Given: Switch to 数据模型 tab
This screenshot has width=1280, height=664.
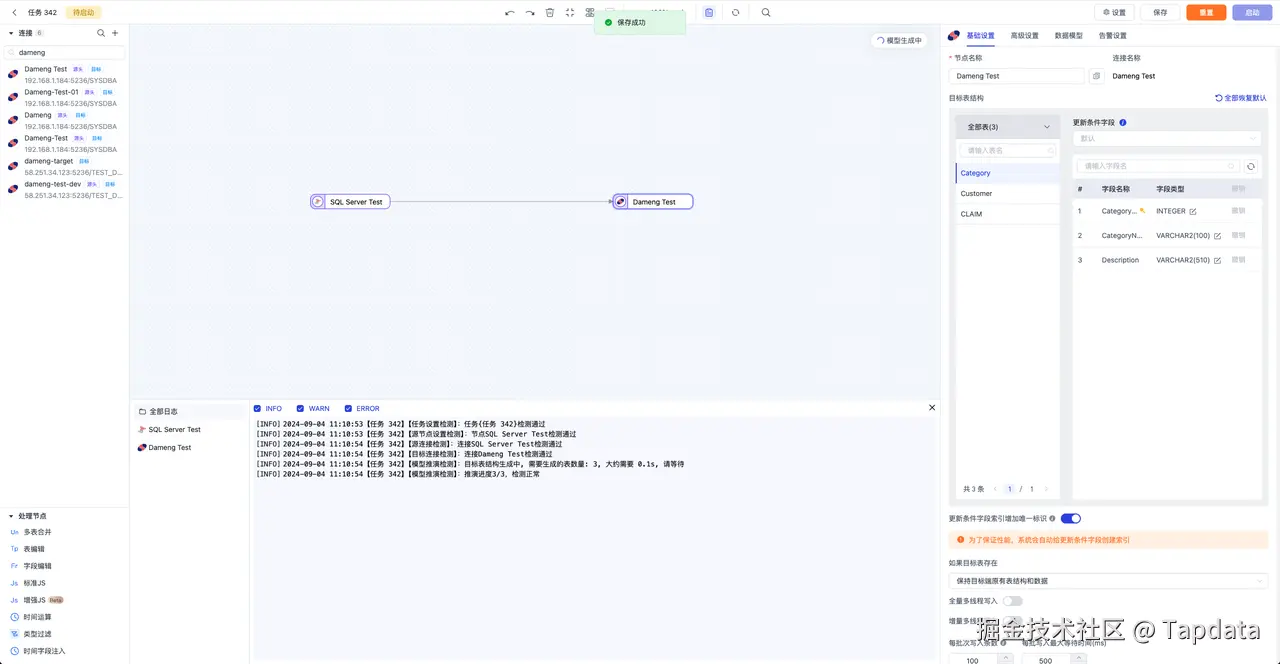Looking at the screenshot, I should 1068,36.
